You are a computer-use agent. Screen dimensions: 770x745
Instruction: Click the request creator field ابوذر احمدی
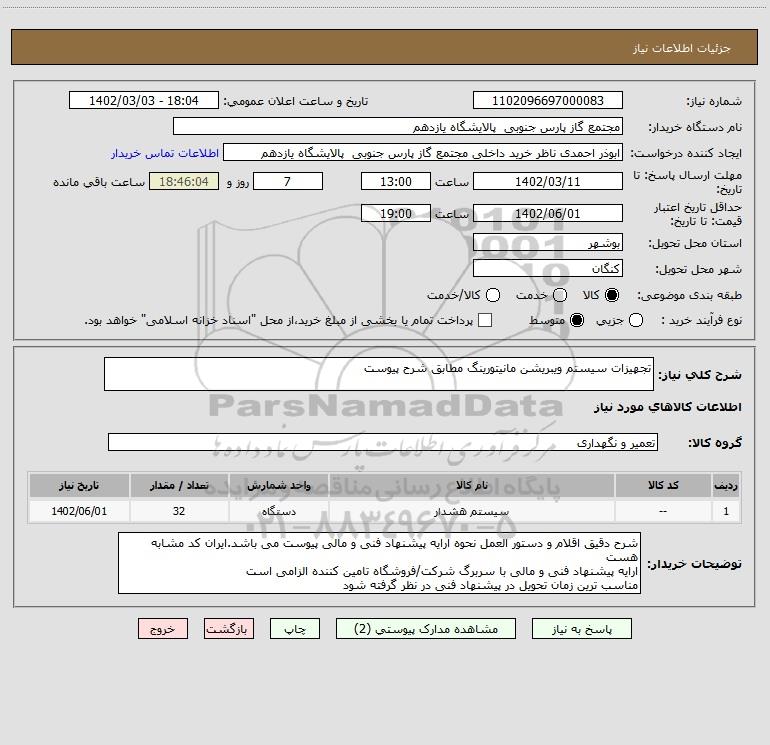pos(423,152)
